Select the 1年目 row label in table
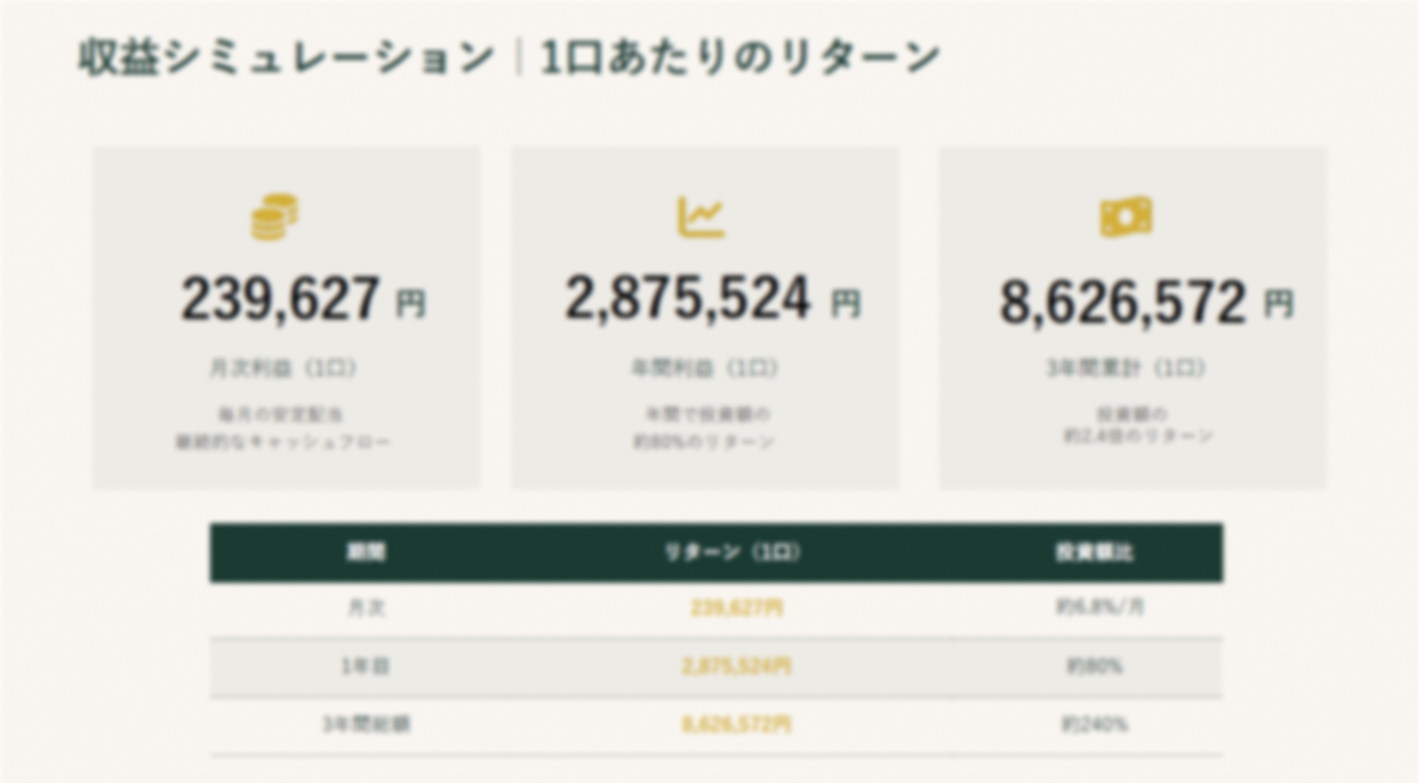The image size is (1419, 783). coord(365,666)
